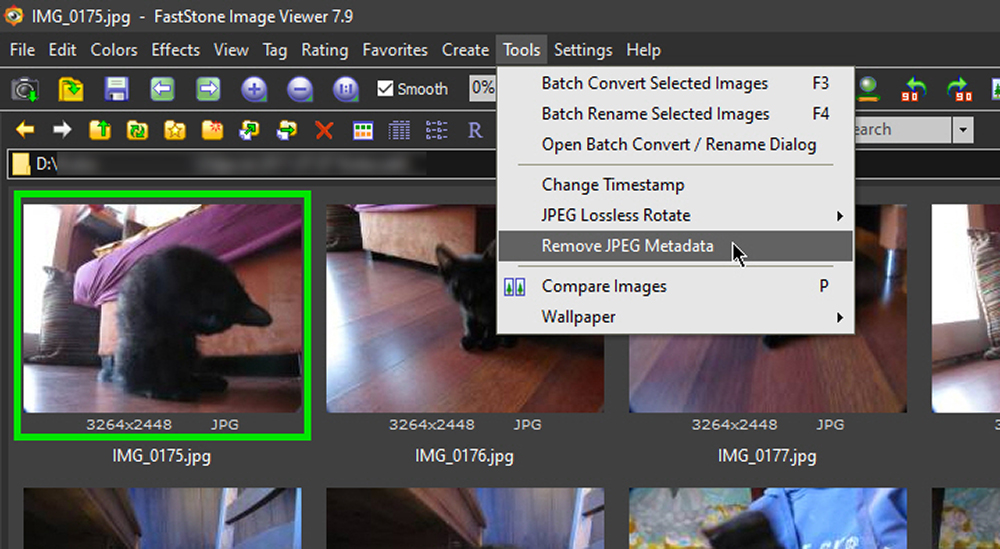This screenshot has height=549, width=1000.
Task: Click the rotate left 90 icon
Action: click(x=915, y=89)
